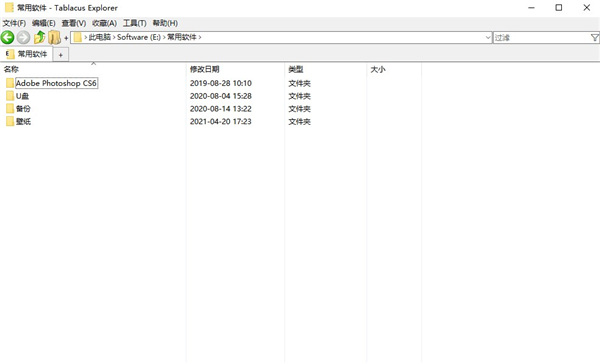Expand chevron after 常用软件 in path

tap(200, 38)
